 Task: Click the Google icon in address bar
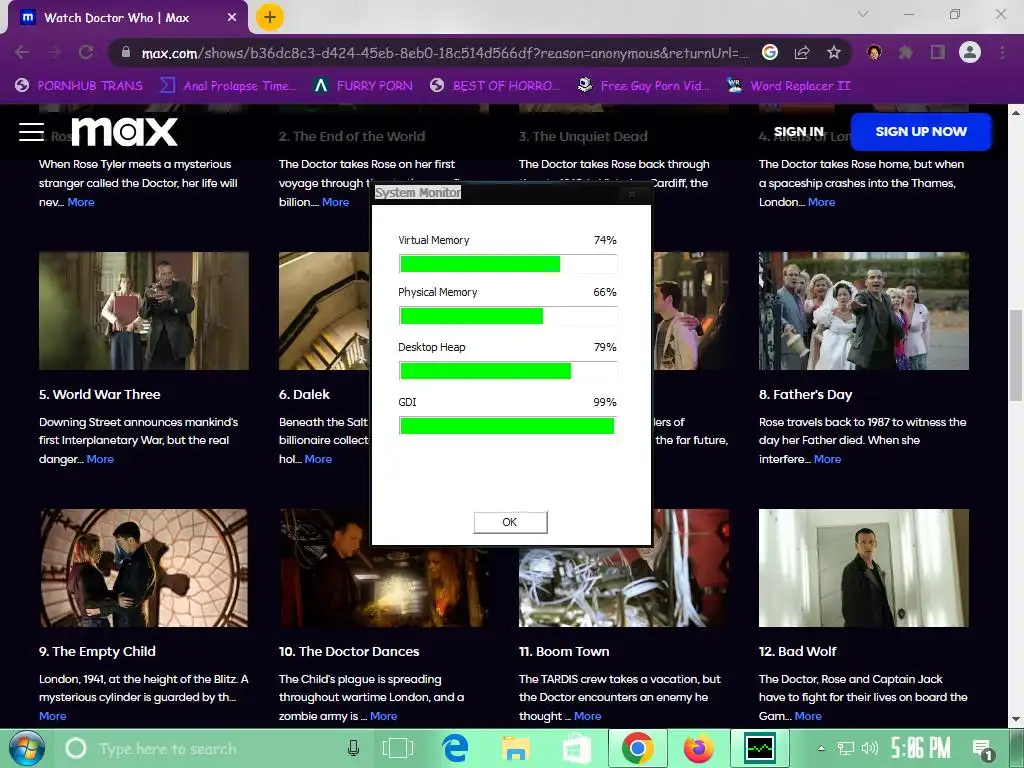pyautogui.click(x=770, y=52)
